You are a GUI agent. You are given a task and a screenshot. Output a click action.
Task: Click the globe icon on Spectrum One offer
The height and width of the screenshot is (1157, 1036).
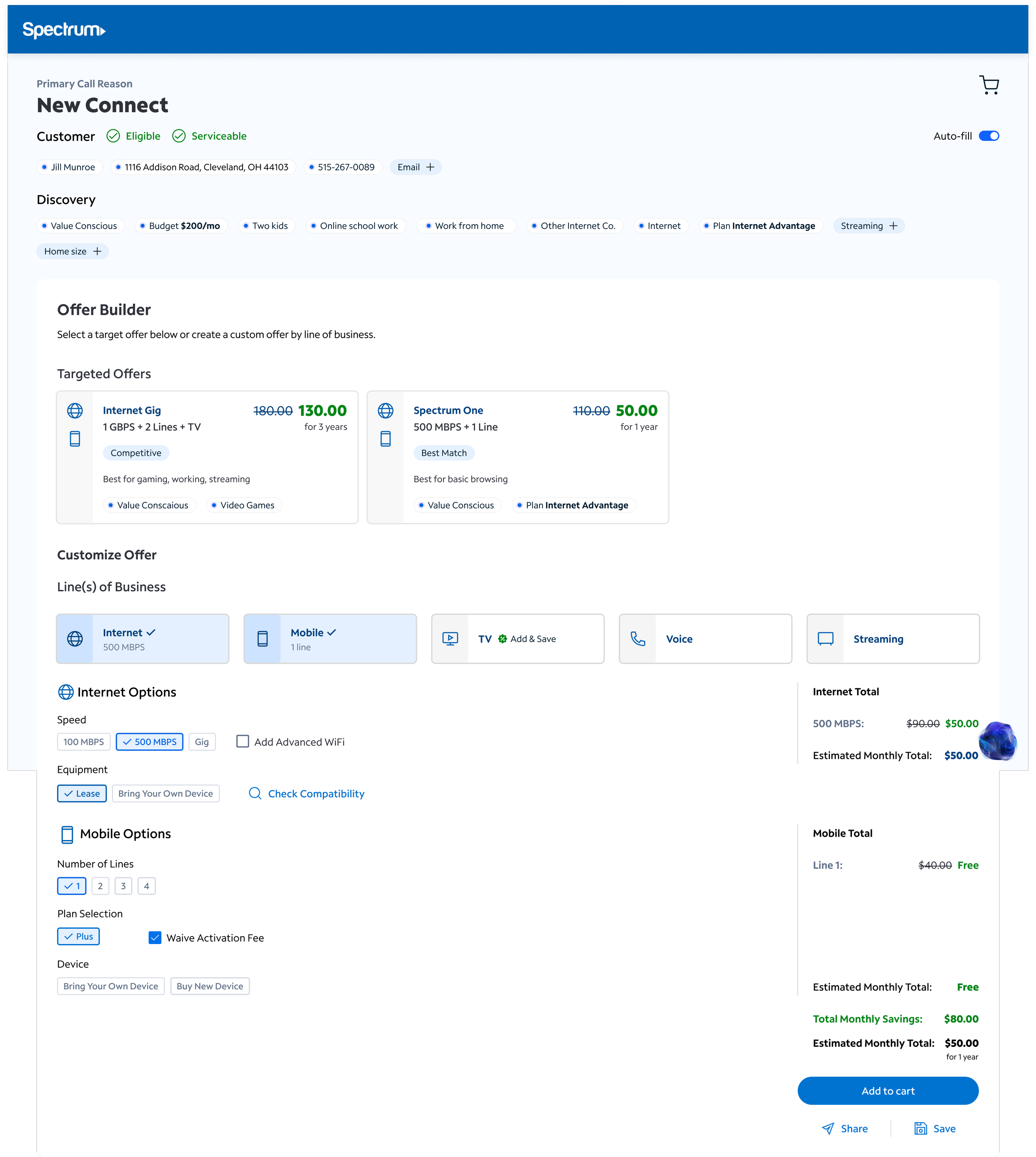pos(385,410)
